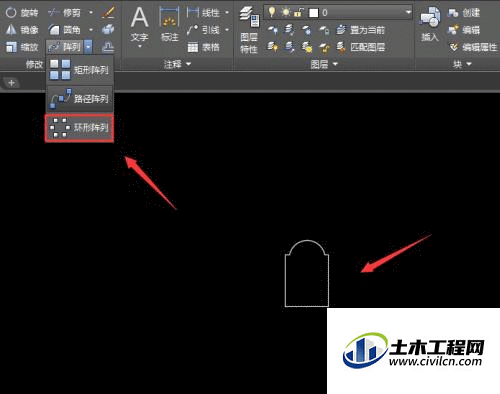The height and width of the screenshot is (394, 500).
Task: Click Match Layer (匹配图层)
Action: pos(360,47)
